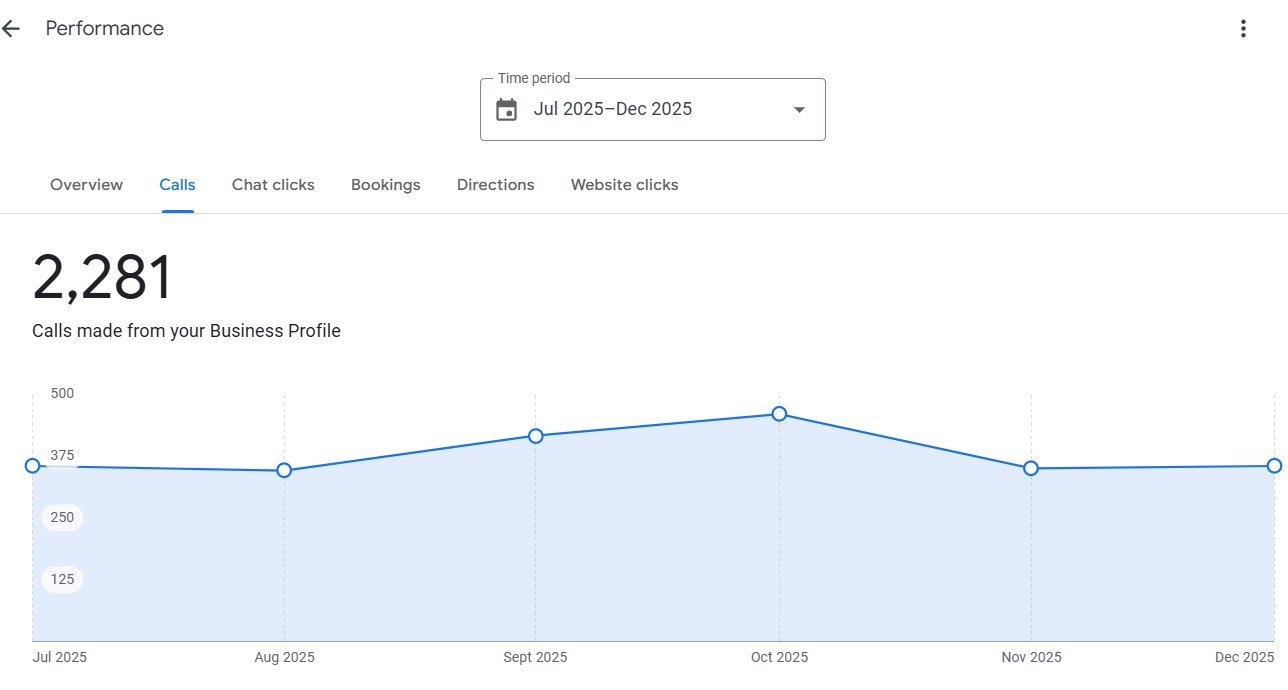Viewport: 1288px width, 690px height.
Task: Expand the Time period dropdown arrow
Action: (799, 110)
